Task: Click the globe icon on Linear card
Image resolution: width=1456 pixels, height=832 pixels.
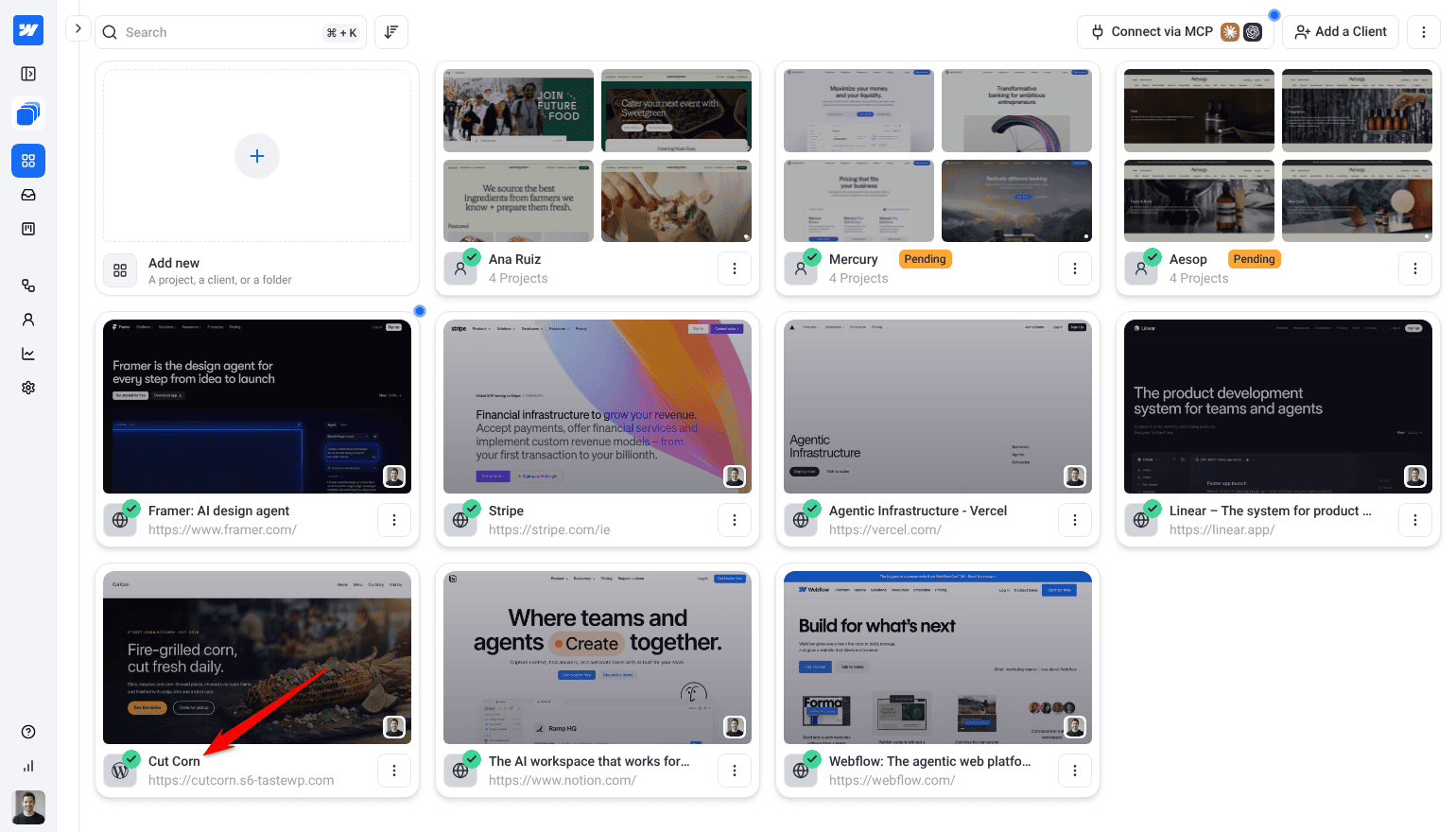Action: point(1141,520)
